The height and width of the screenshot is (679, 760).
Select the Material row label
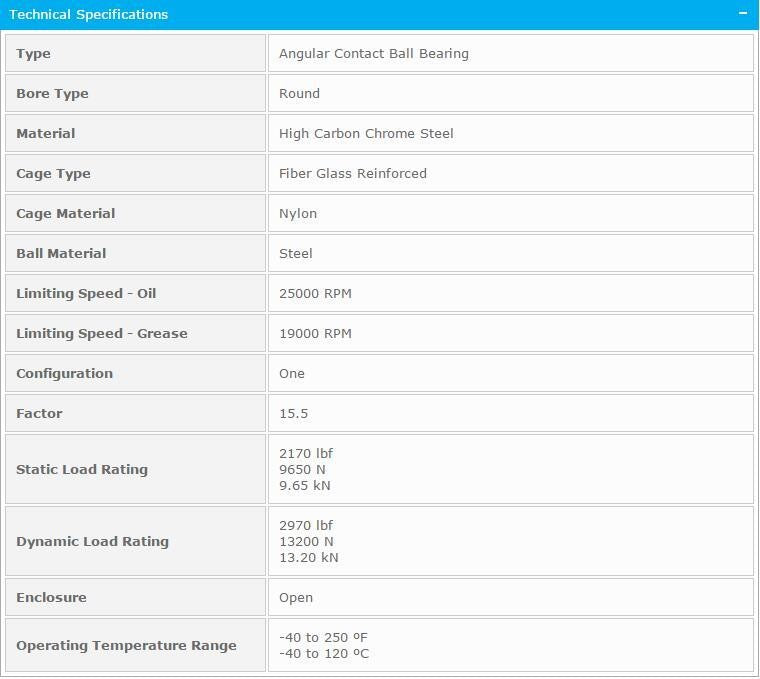coord(46,133)
